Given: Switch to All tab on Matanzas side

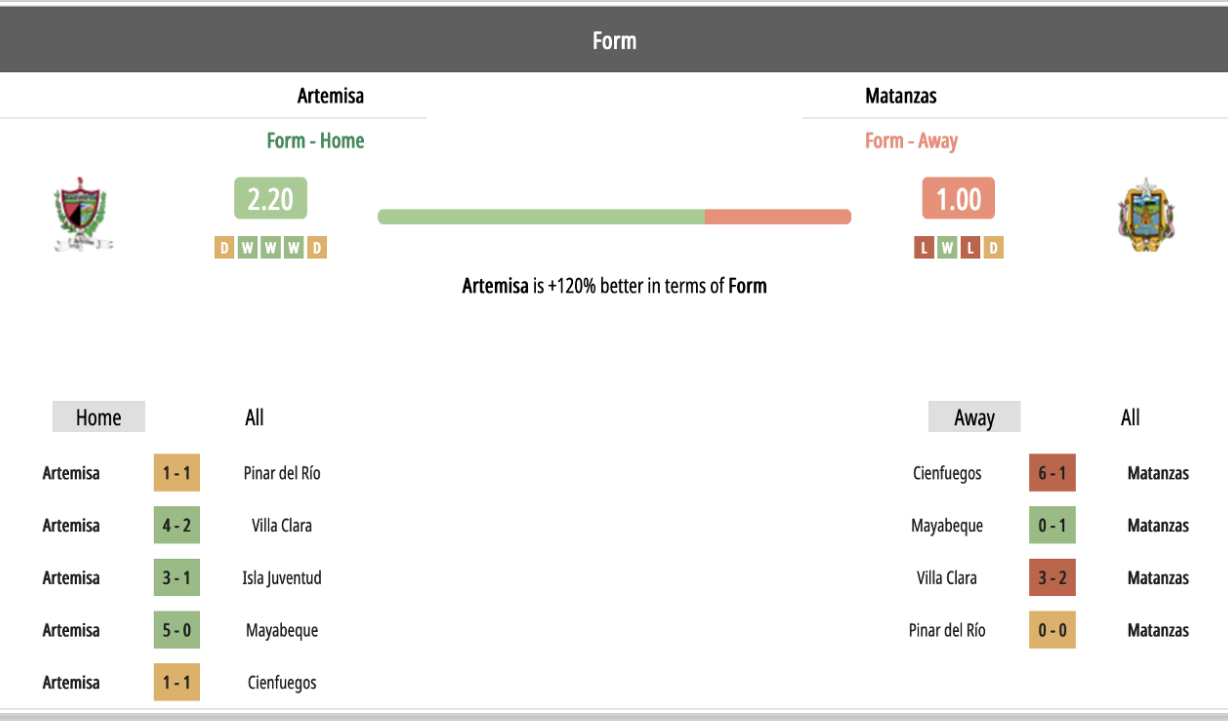Looking at the screenshot, I should tap(1130, 417).
